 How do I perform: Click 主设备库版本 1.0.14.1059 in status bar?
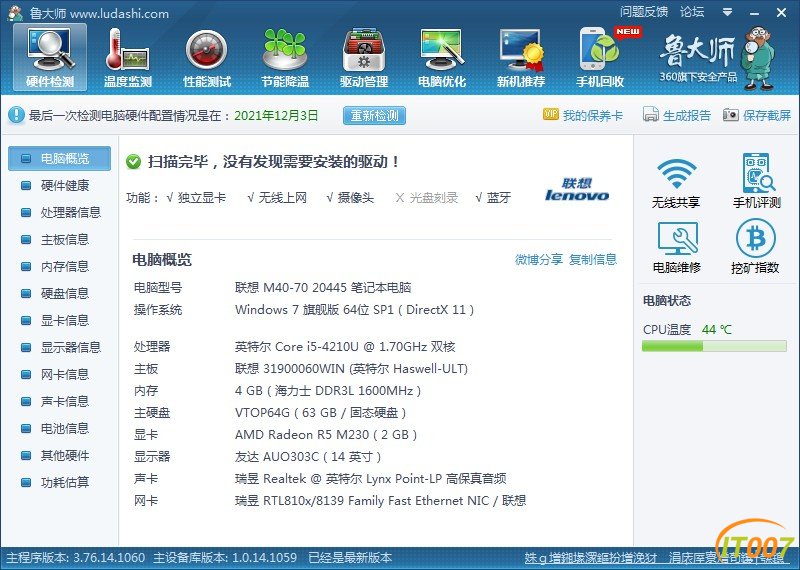tap(225, 558)
